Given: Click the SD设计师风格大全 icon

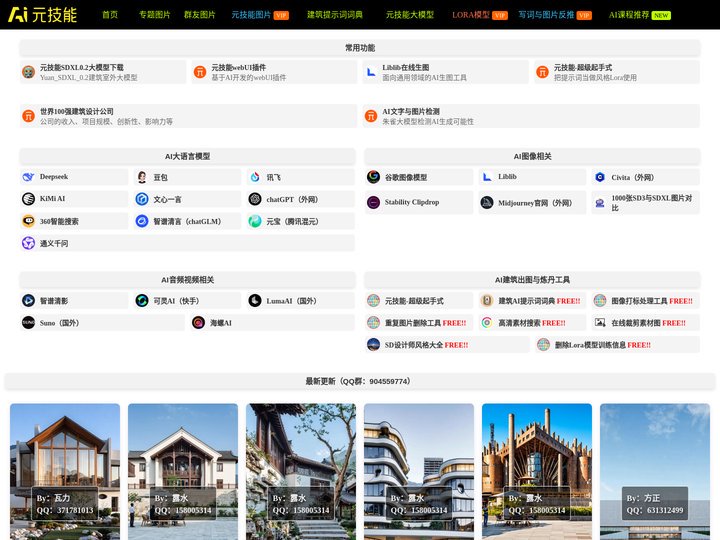Looking at the screenshot, I should [x=373, y=344].
